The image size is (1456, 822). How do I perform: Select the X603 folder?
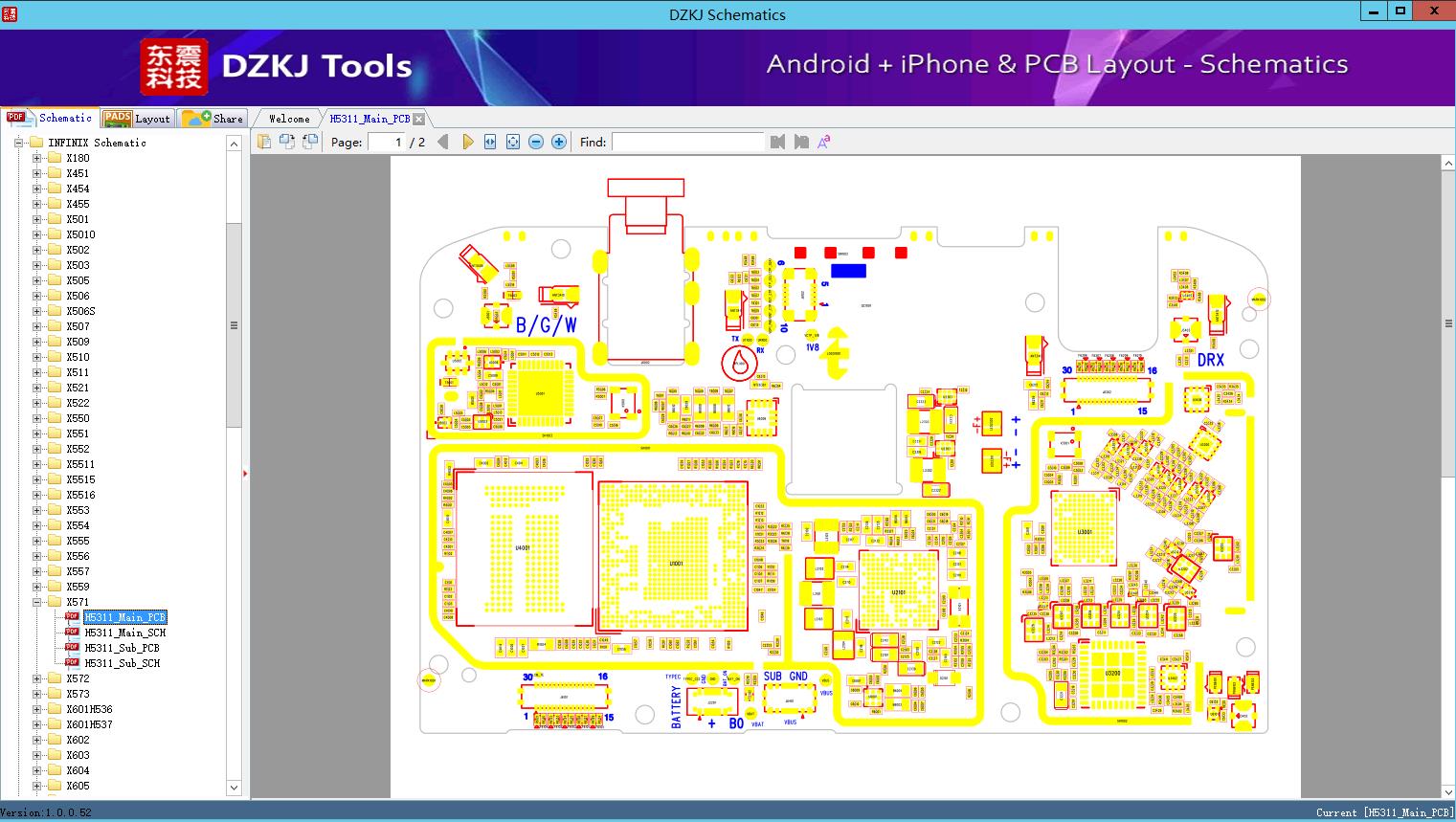point(78,755)
